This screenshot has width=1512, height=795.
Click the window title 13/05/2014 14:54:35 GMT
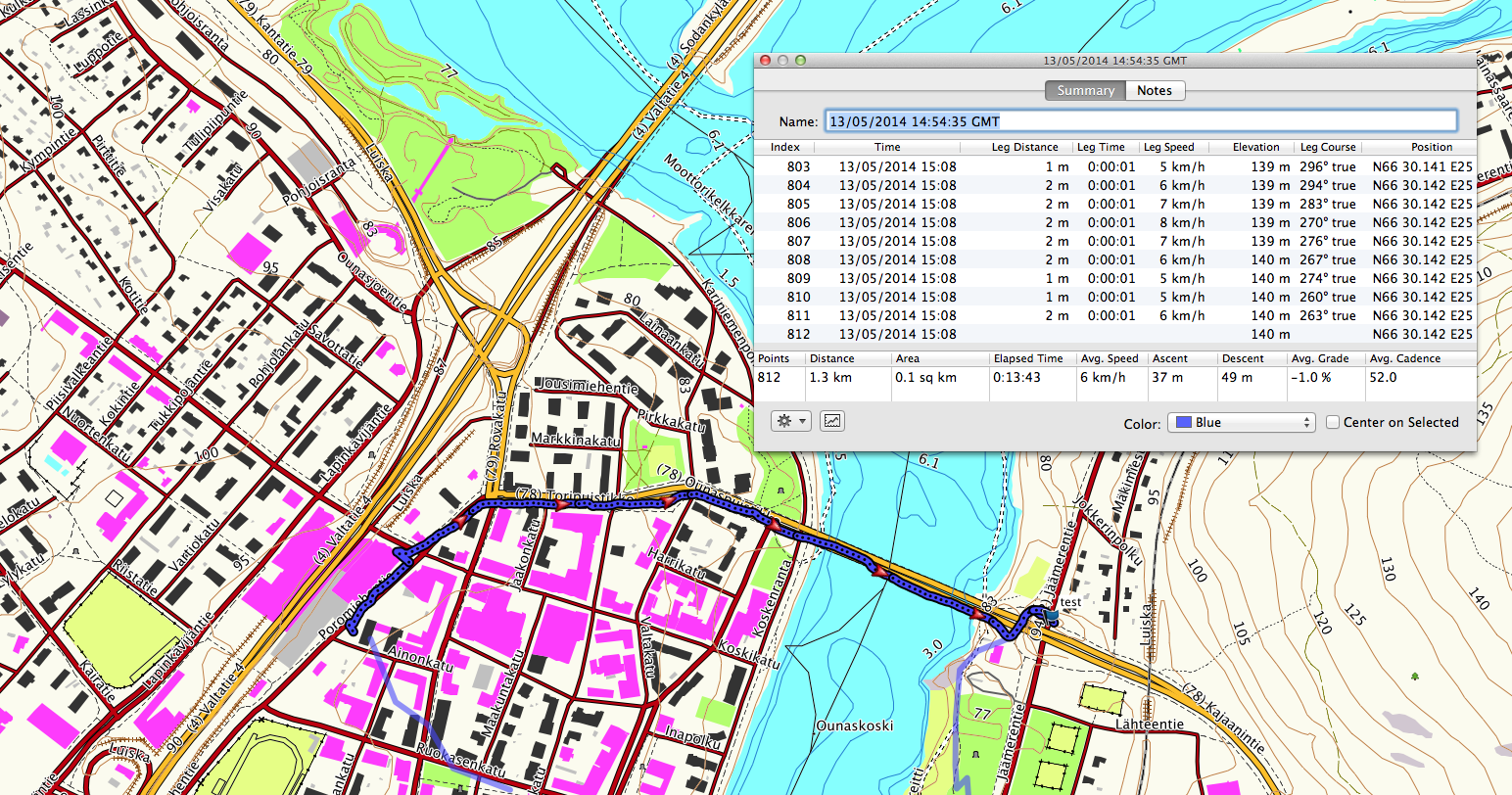(1114, 60)
